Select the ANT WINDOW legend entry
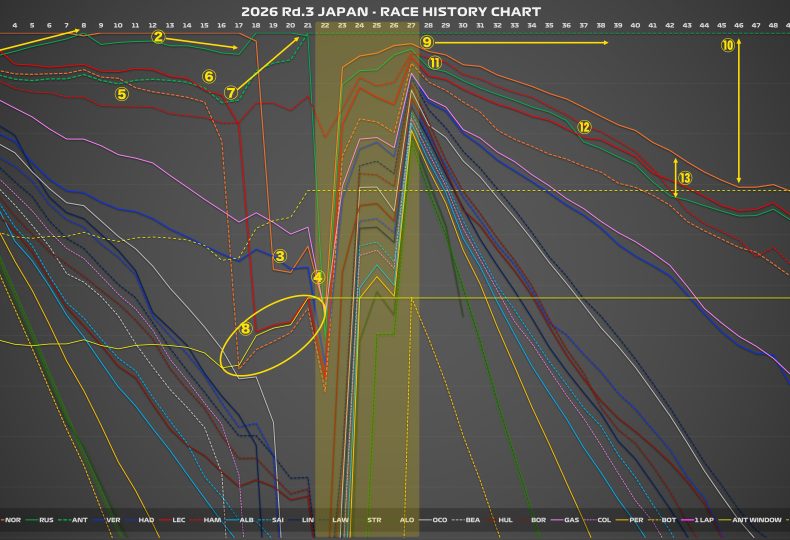The height and width of the screenshot is (540, 790). (755, 520)
